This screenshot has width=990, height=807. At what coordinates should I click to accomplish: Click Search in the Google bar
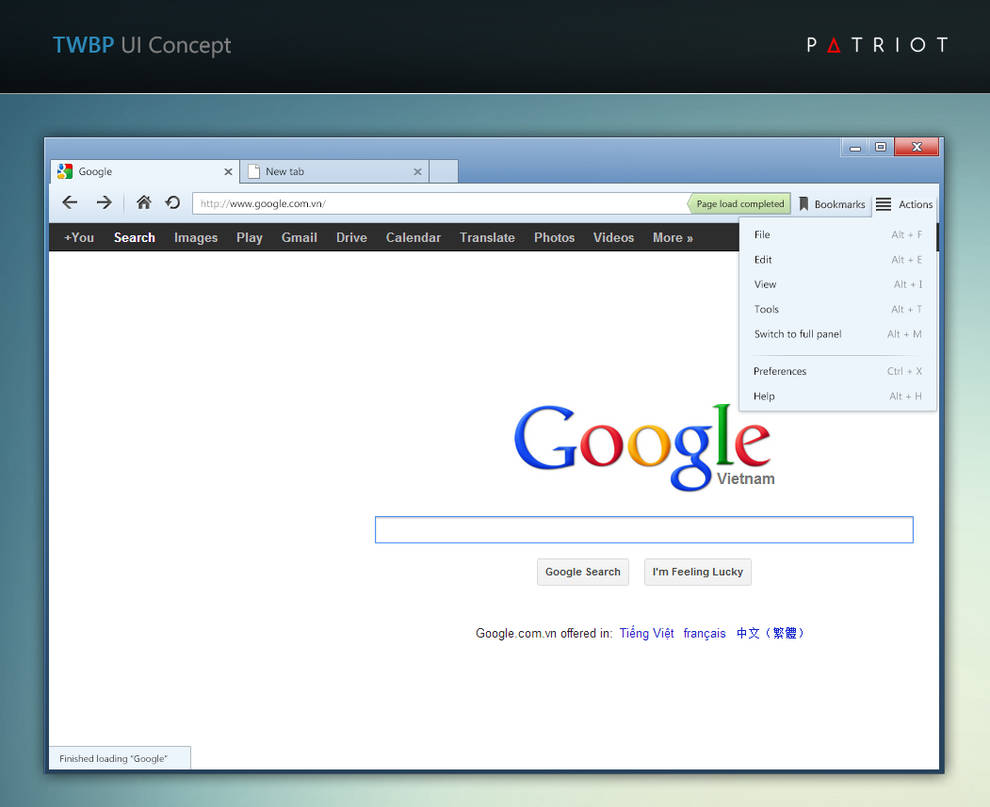click(134, 237)
